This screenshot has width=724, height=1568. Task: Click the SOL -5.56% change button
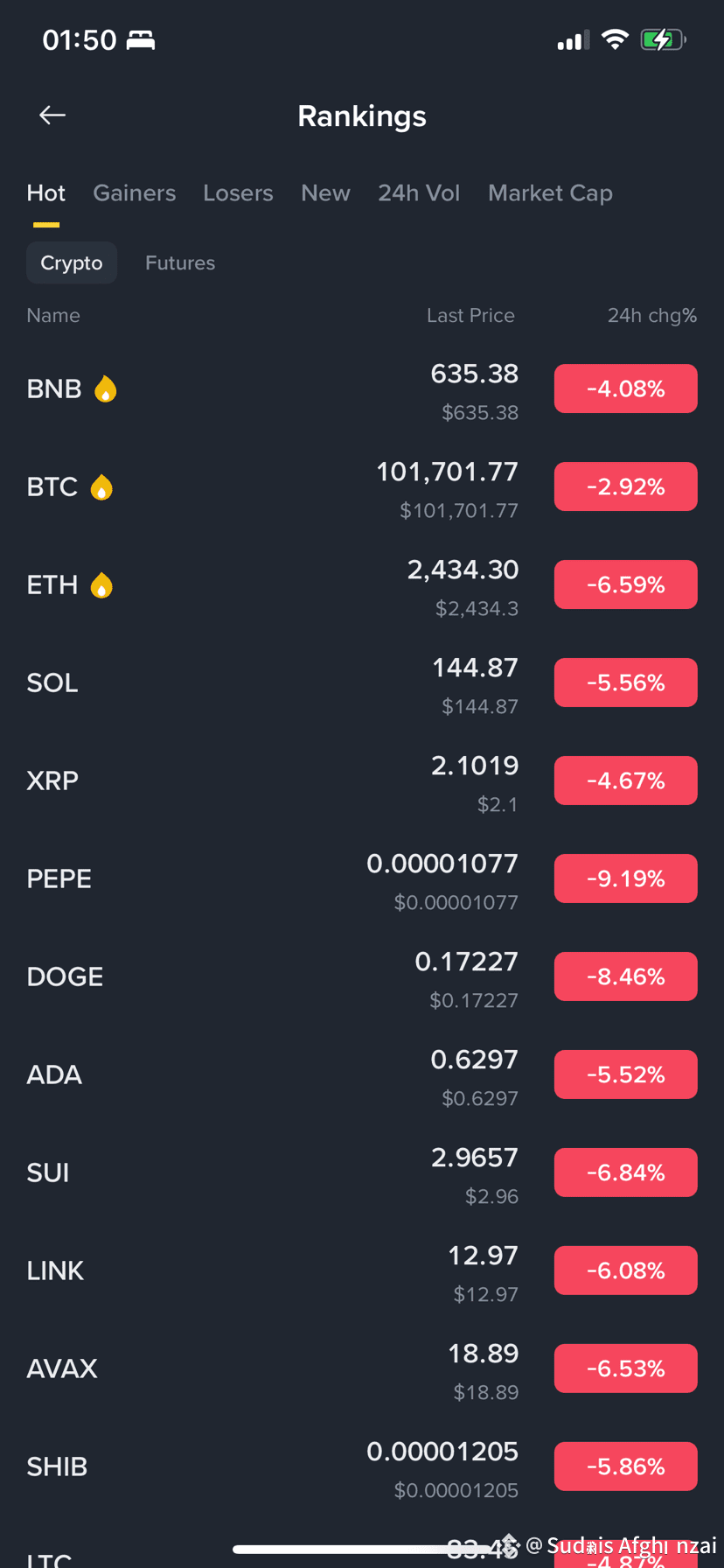click(626, 682)
